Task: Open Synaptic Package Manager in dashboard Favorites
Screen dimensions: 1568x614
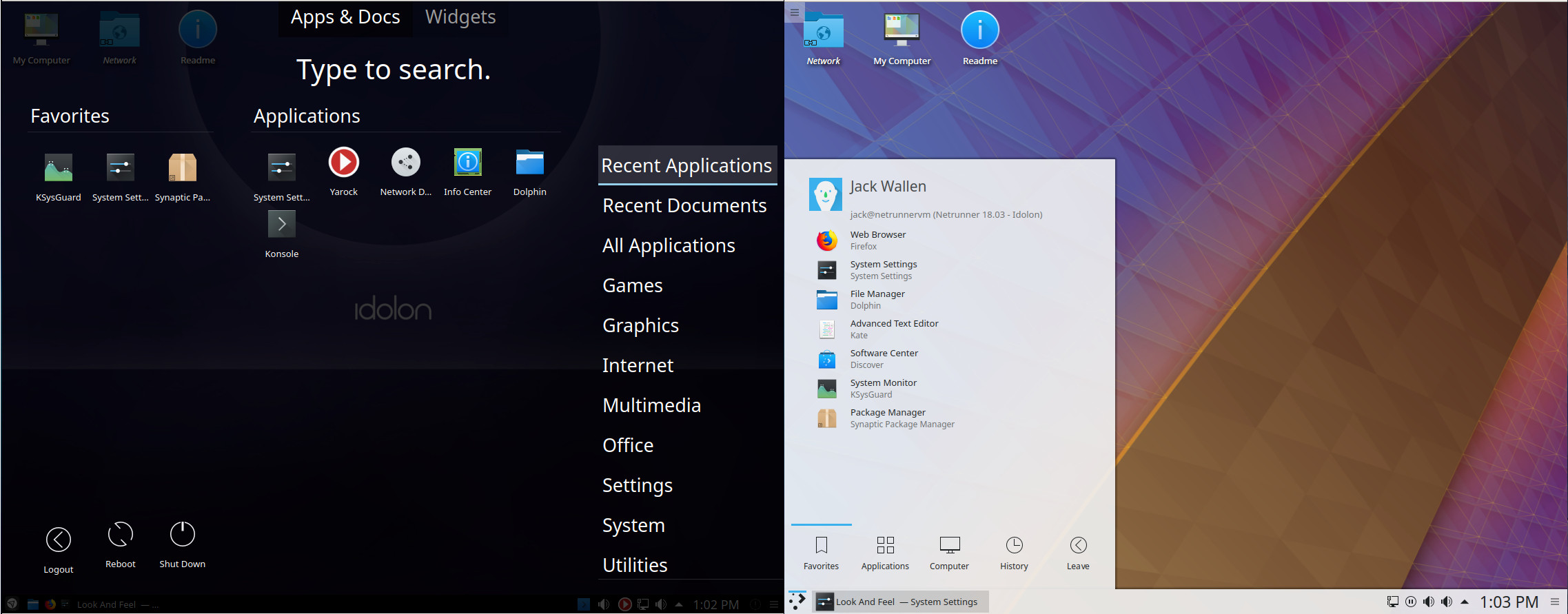Action: 183,177
